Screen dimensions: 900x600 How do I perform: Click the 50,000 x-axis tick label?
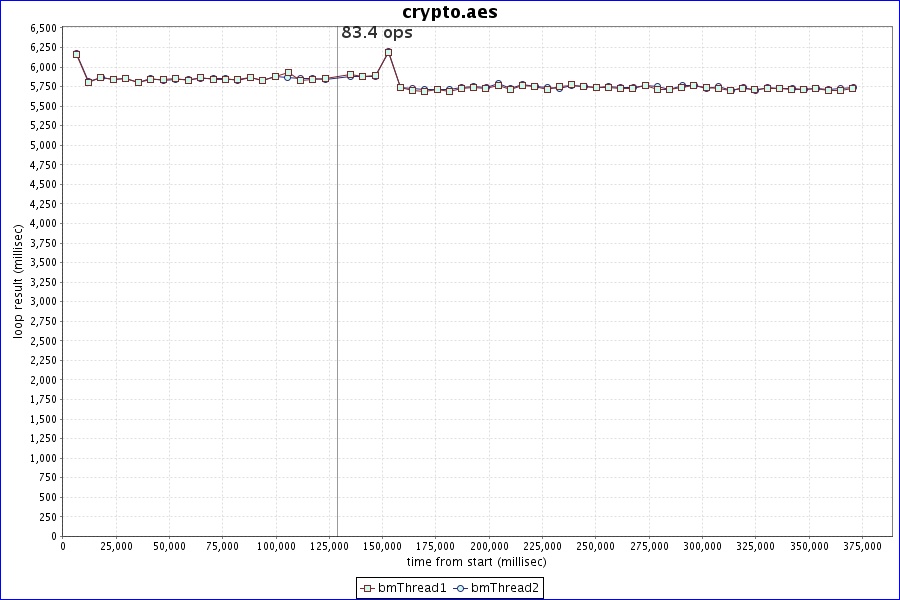pos(169,546)
